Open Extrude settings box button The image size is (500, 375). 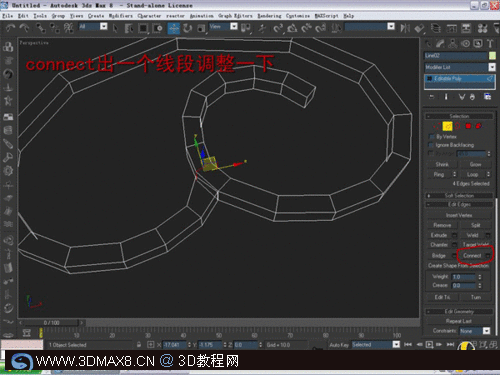point(454,235)
